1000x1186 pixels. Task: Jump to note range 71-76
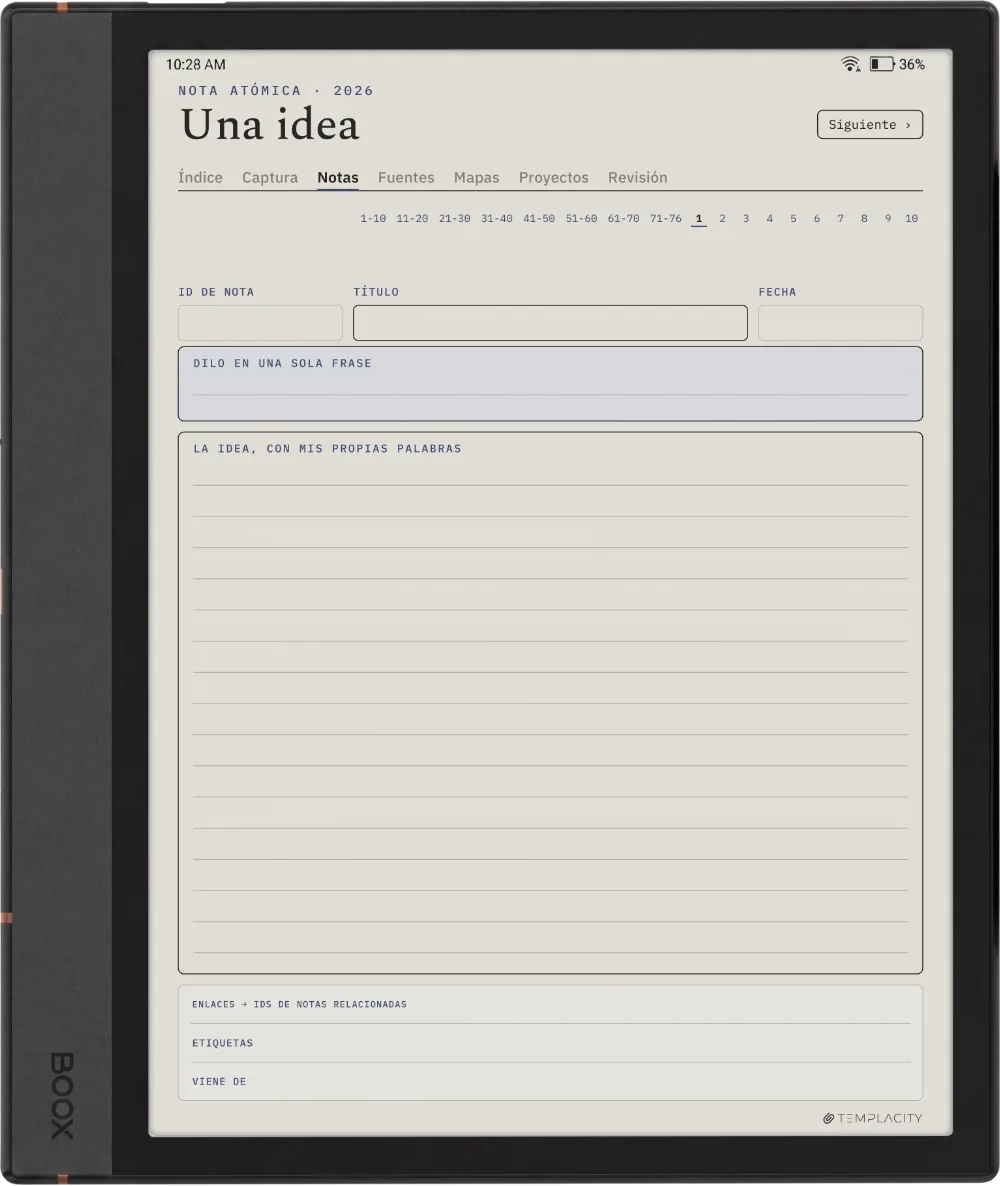tap(666, 219)
